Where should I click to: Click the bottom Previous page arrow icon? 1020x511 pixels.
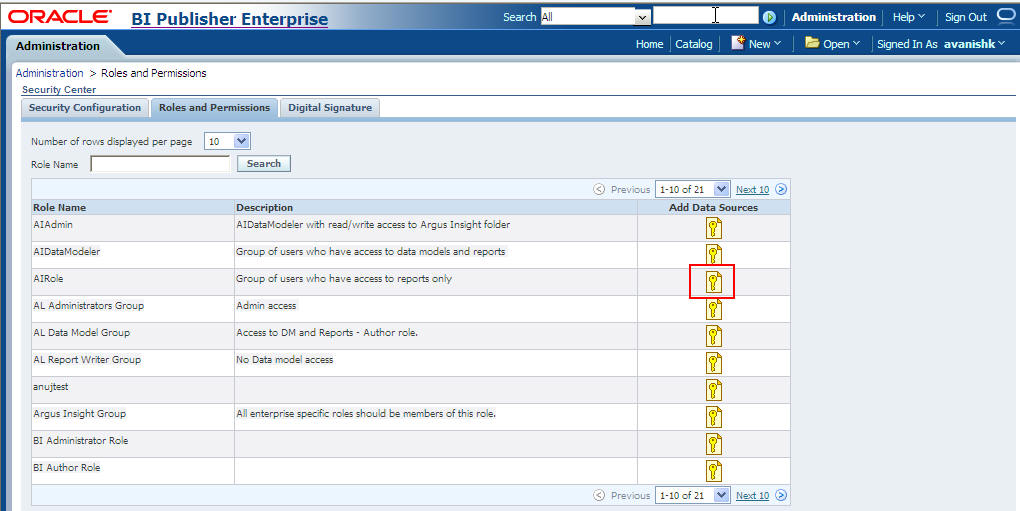[x=599, y=495]
